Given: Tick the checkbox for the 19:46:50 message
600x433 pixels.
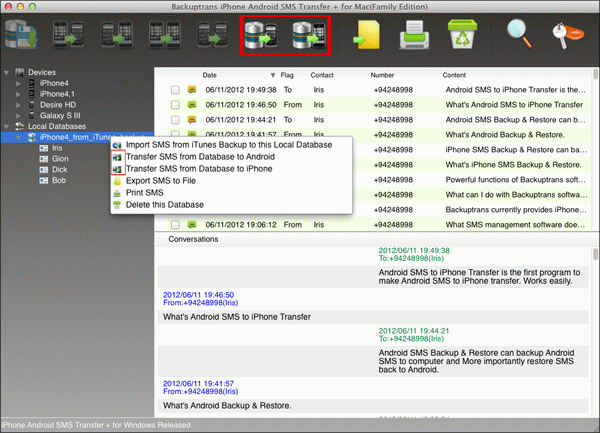Looking at the screenshot, I should pos(175,105).
